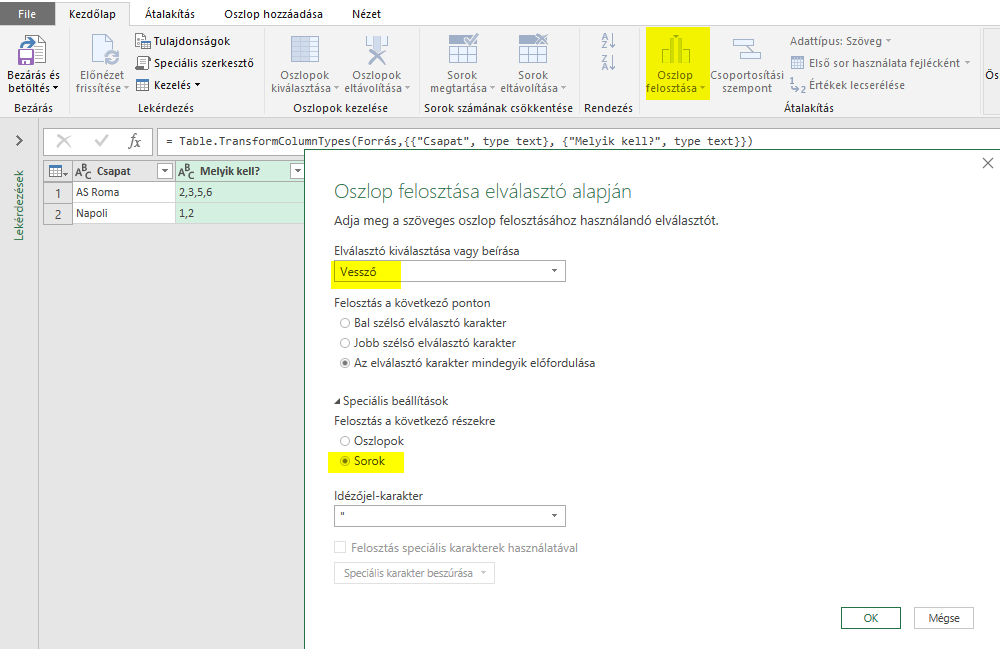This screenshot has height=649, width=1000.
Task: Select cell with value 1,2
Action: coord(240,213)
